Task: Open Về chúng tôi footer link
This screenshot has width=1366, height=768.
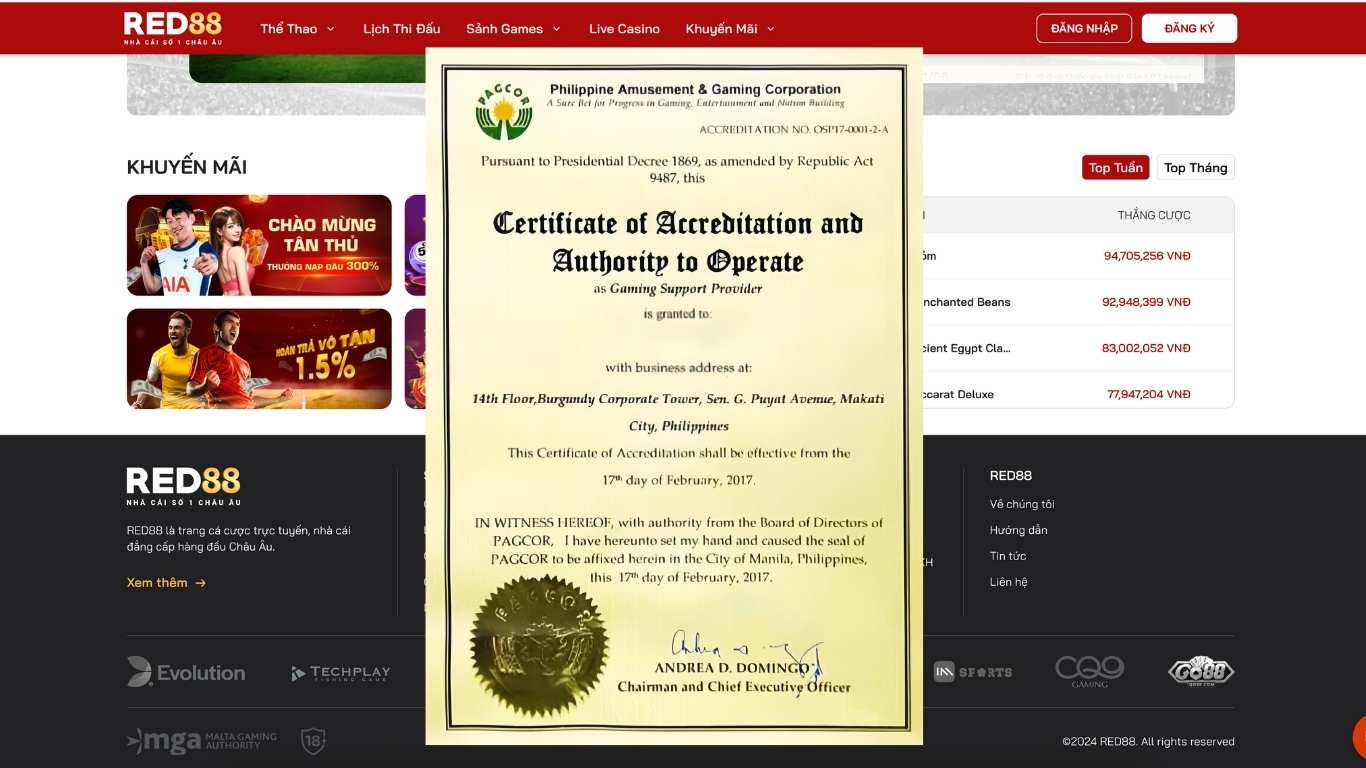Action: click(x=1022, y=504)
